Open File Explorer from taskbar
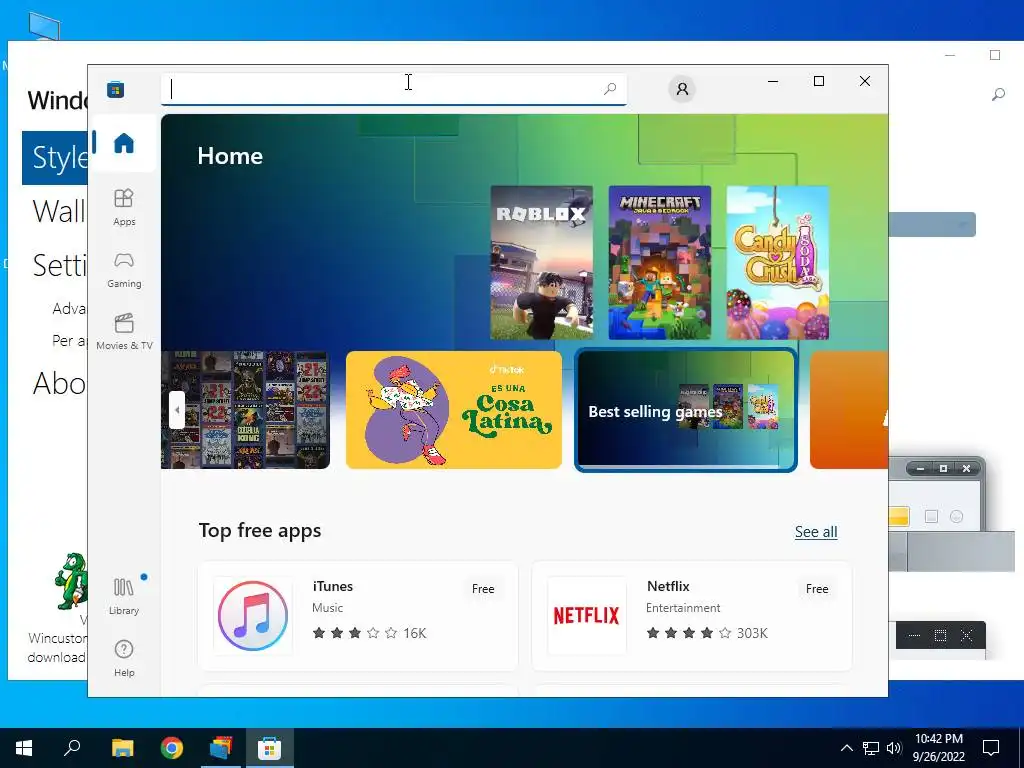Screen dimensions: 1024x768 [122, 748]
